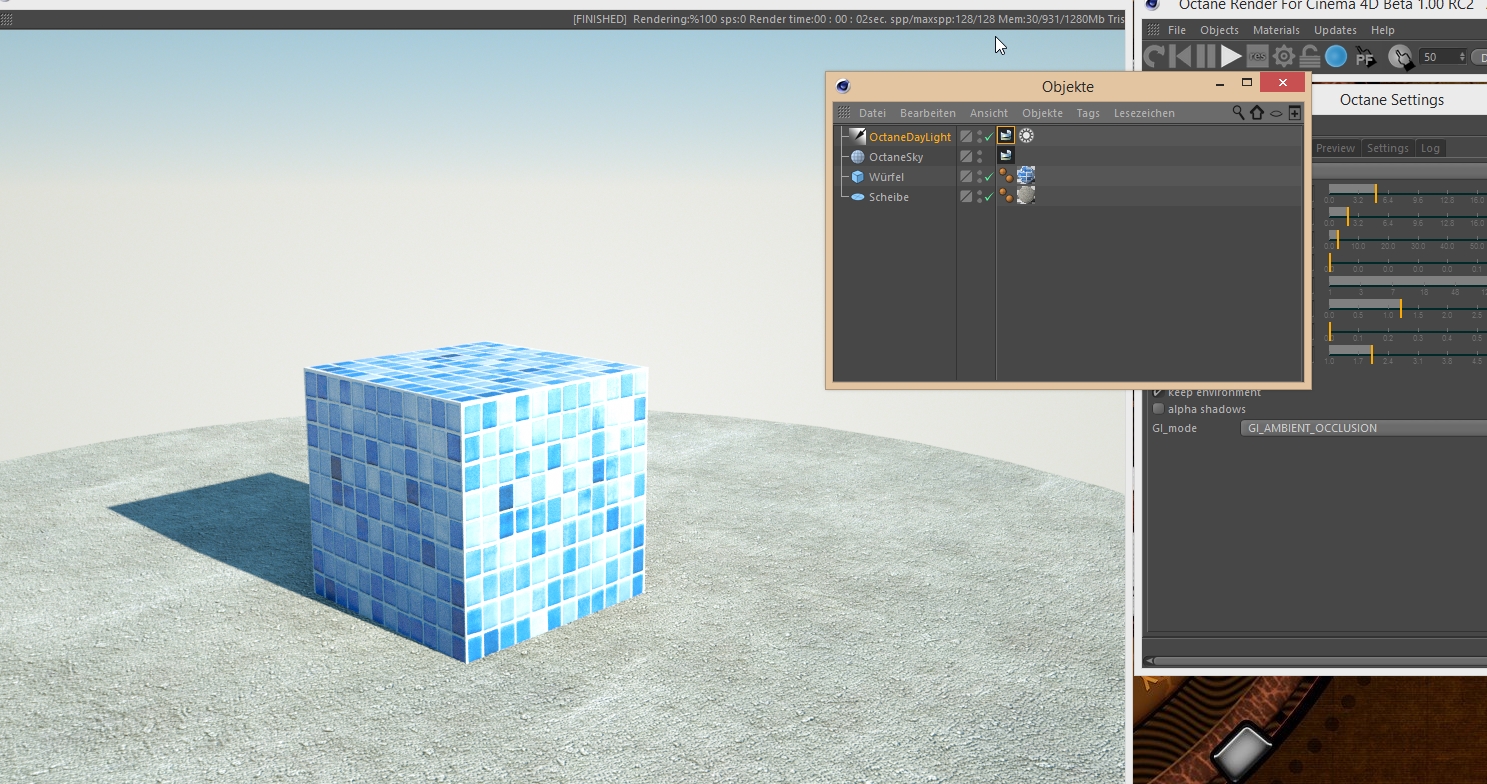Viewport: 1487px width, 784px height.
Task: Click the search magnifier icon in Objekte window
Action: [x=1239, y=113]
